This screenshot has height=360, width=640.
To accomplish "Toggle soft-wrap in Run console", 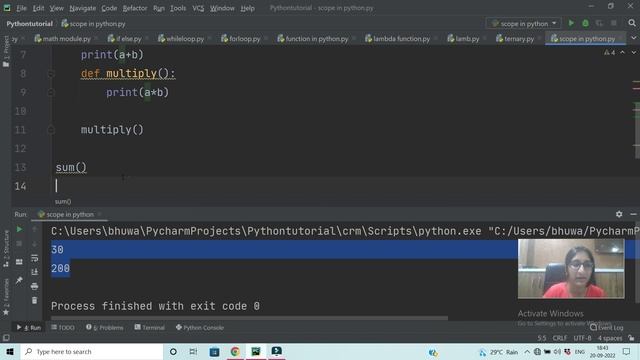I will pyautogui.click(x=34, y=258).
